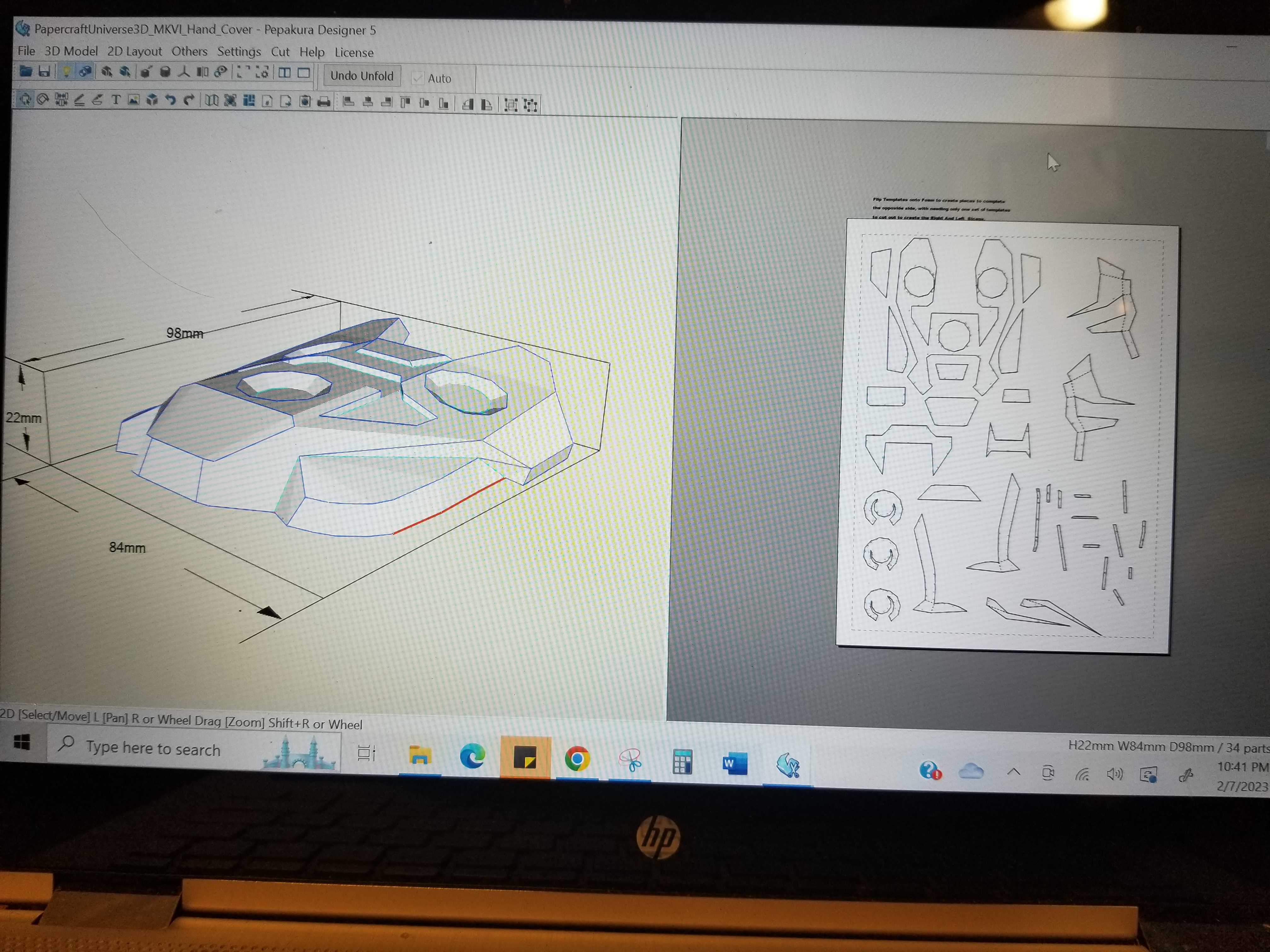Select the Insert image tool icon
The width and height of the screenshot is (1270, 952).
134,100
